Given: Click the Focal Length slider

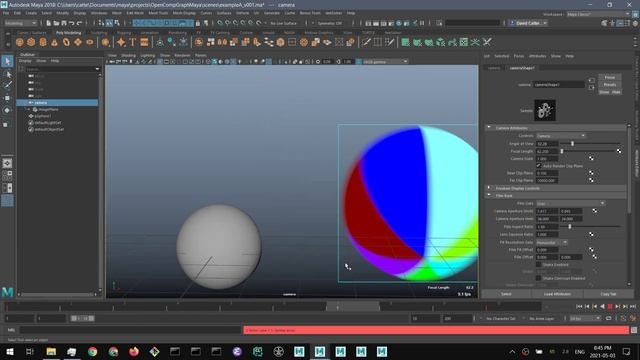Looking at the screenshot, I should (x=587, y=151).
